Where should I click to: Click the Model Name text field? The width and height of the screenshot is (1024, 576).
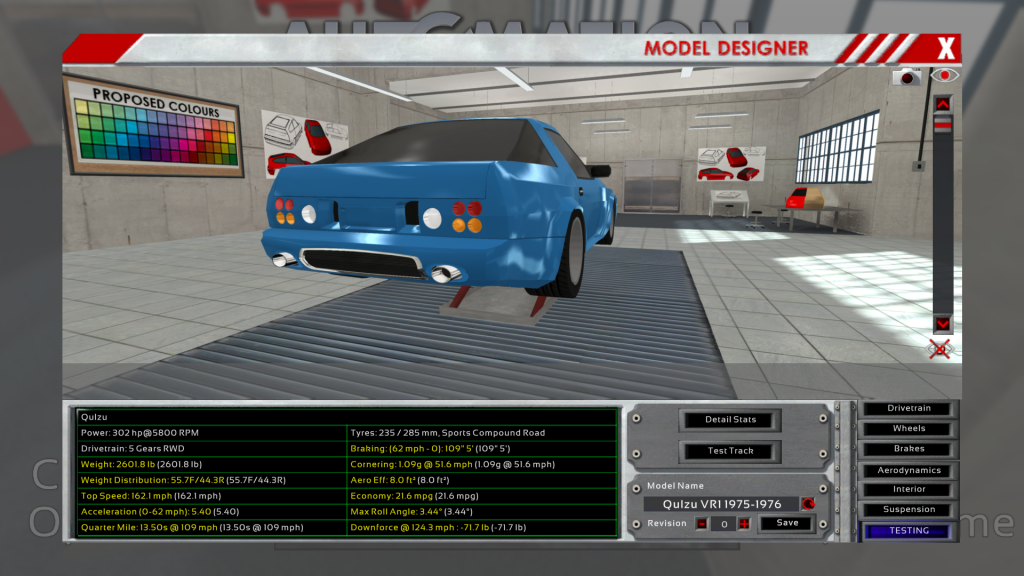pyautogui.click(x=720, y=504)
